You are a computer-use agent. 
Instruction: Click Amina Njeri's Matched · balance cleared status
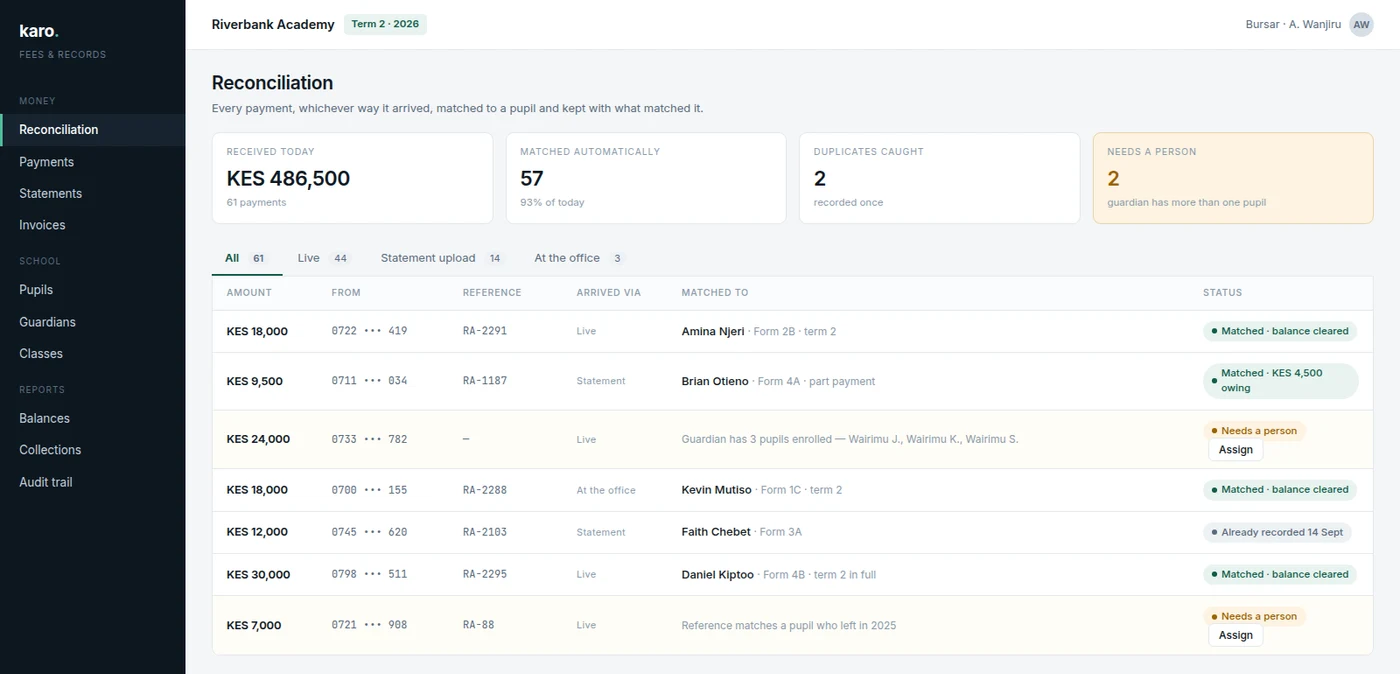[x=1280, y=331]
